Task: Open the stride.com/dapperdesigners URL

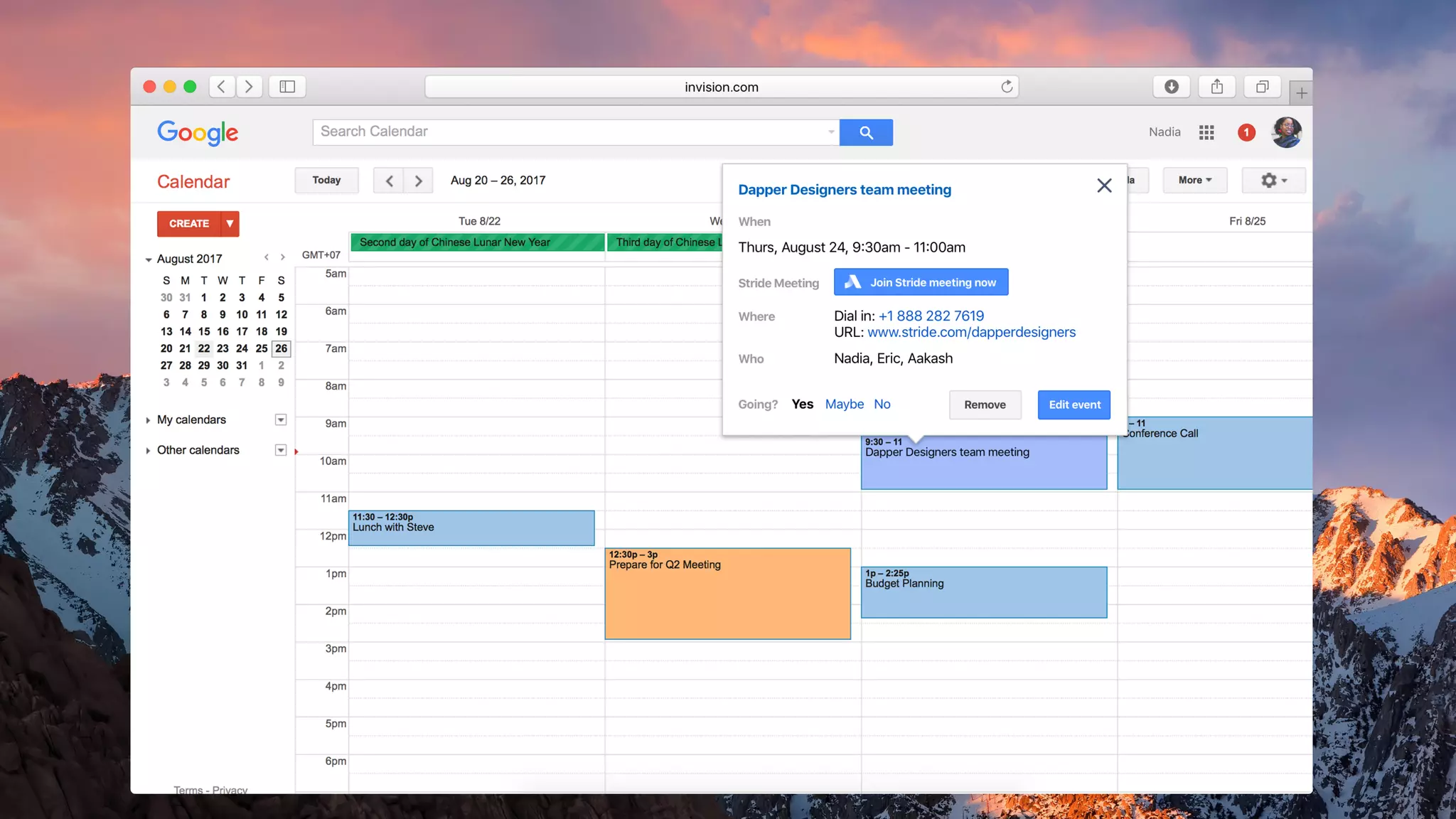Action: click(972, 332)
